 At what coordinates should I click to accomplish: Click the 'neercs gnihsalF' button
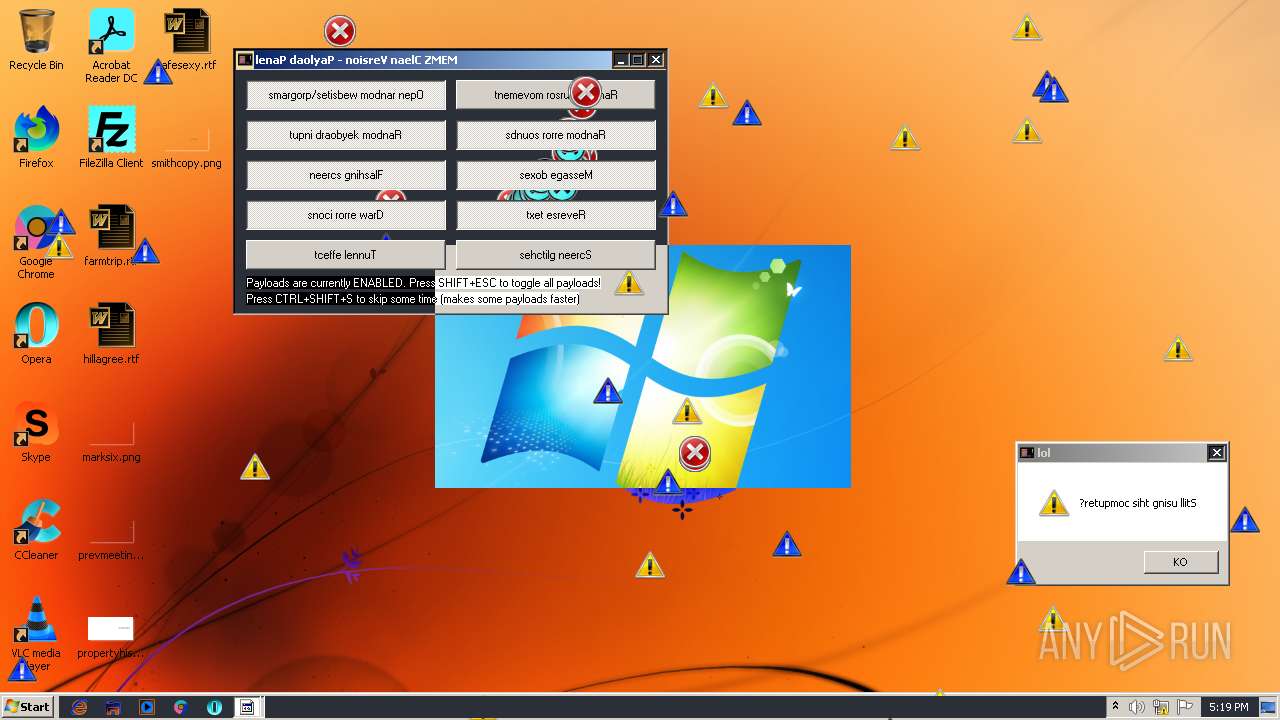pos(346,175)
